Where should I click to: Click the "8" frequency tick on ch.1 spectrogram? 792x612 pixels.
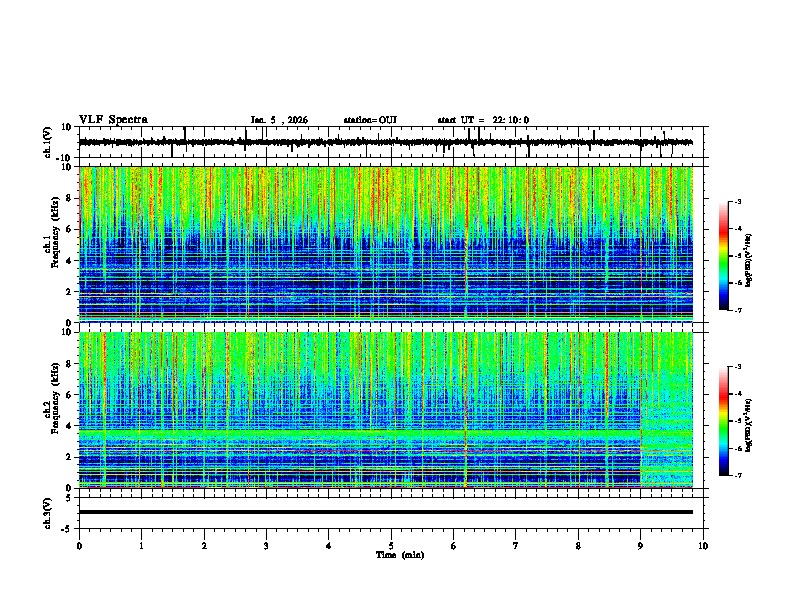(69, 198)
